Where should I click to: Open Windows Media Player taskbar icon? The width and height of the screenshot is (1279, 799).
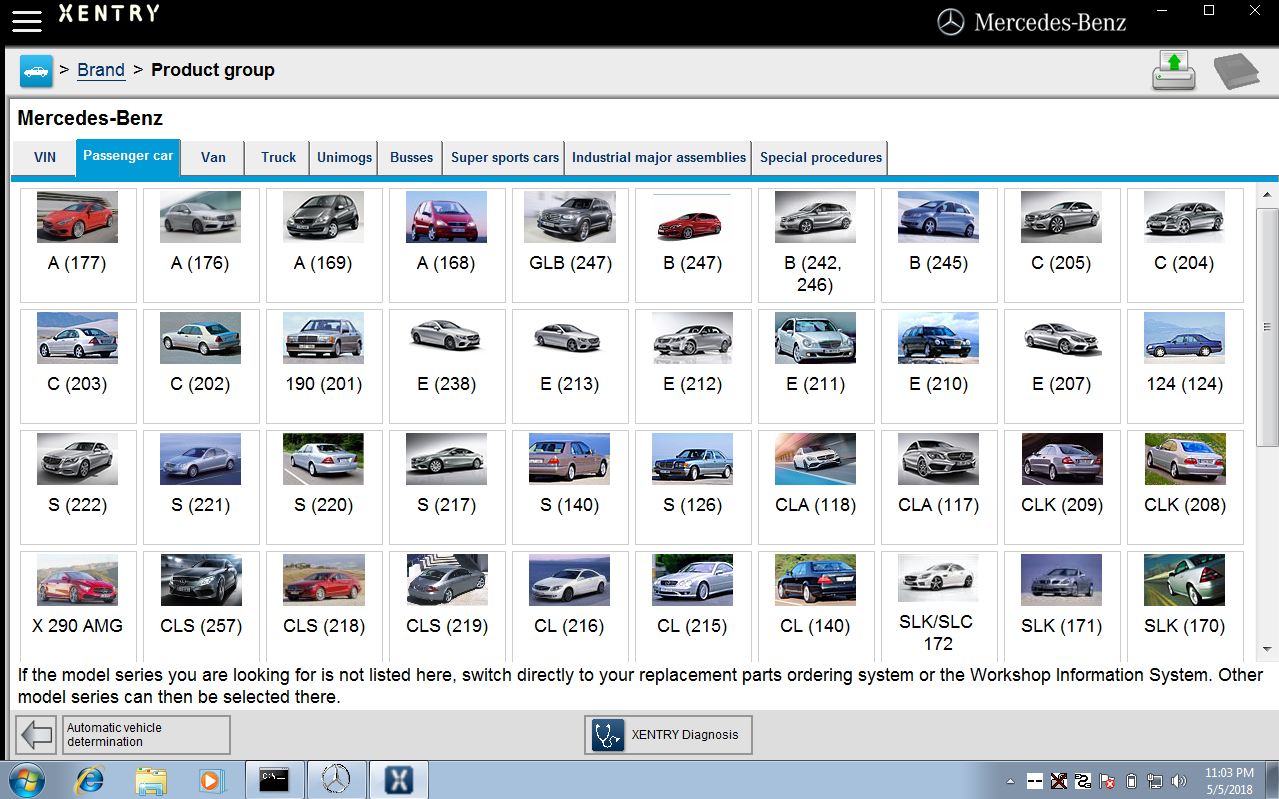pyautogui.click(x=212, y=780)
